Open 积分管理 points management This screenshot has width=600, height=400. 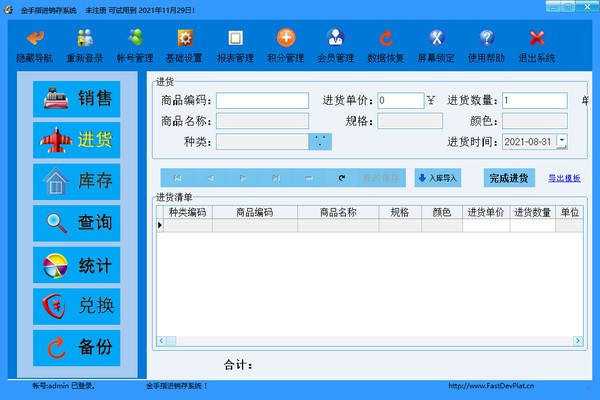286,45
